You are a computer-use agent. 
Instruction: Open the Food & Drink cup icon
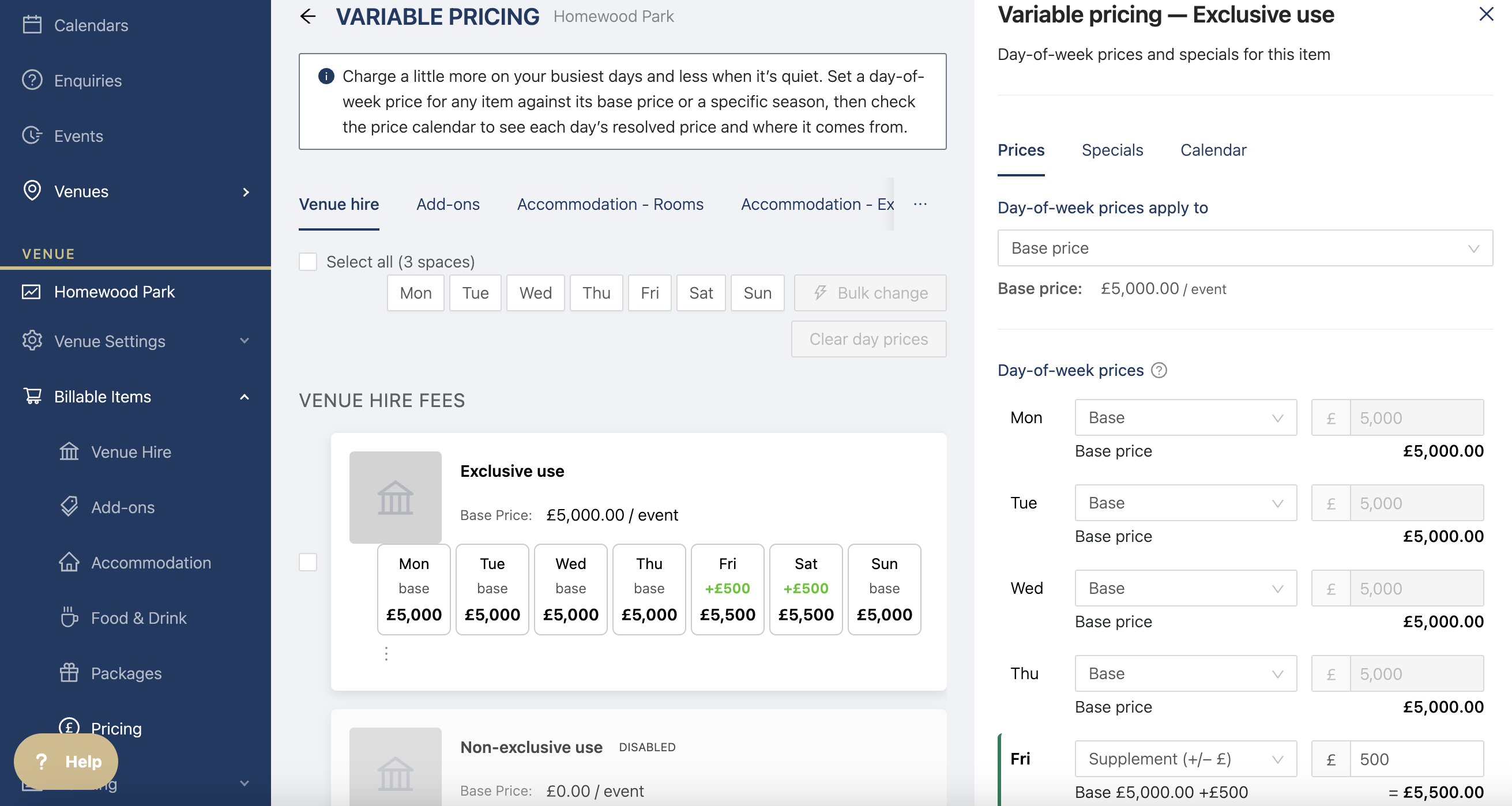pyautogui.click(x=69, y=617)
